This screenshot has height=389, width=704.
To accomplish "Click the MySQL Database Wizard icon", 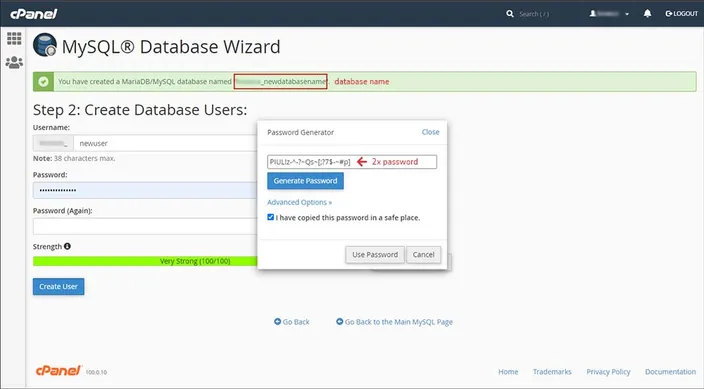I will pyautogui.click(x=45, y=45).
